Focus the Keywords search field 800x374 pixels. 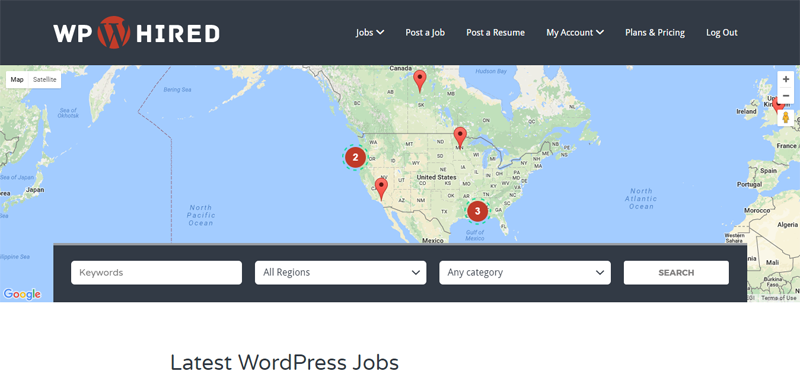(156, 272)
